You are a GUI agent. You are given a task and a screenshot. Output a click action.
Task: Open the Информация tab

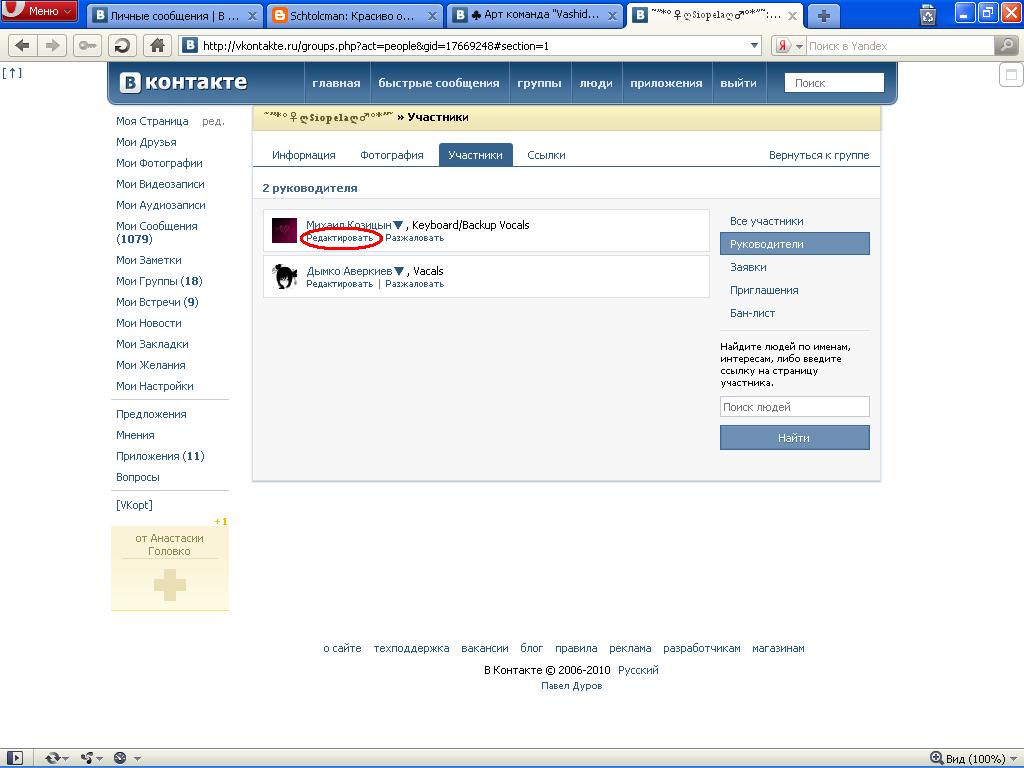[304, 155]
